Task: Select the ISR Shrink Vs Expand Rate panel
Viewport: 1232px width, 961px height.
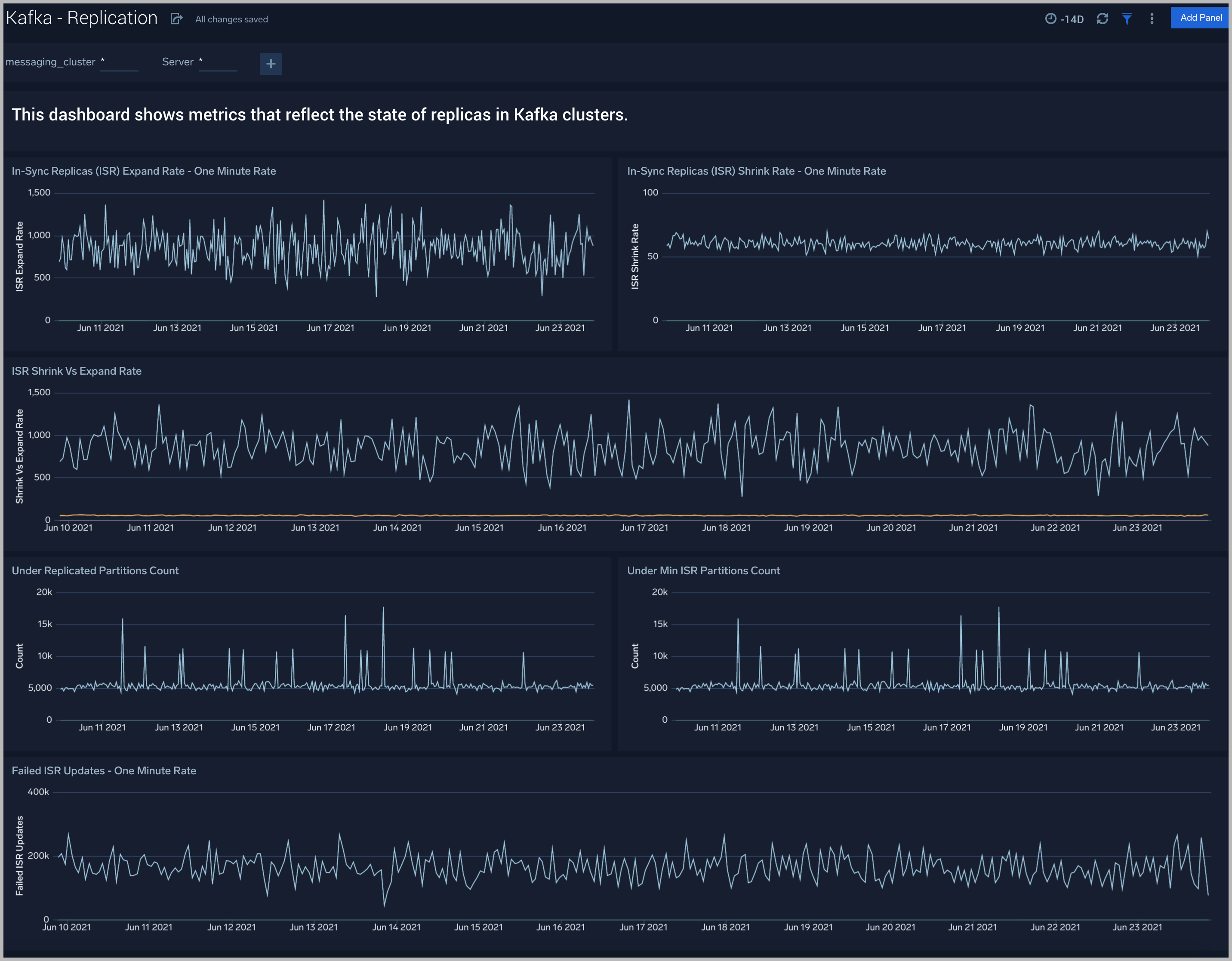Action: point(77,371)
